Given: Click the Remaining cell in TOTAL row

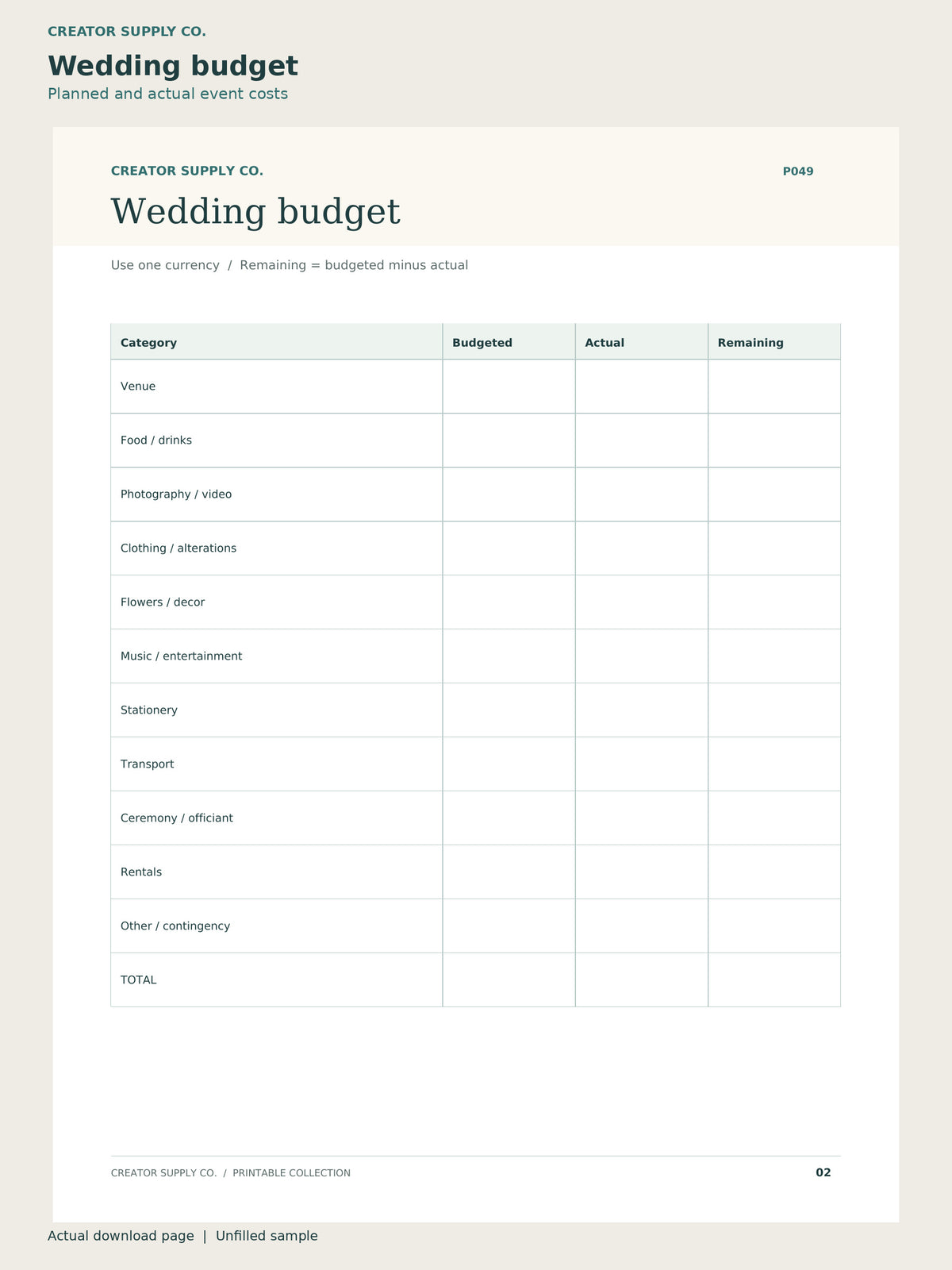Looking at the screenshot, I should coord(774,980).
